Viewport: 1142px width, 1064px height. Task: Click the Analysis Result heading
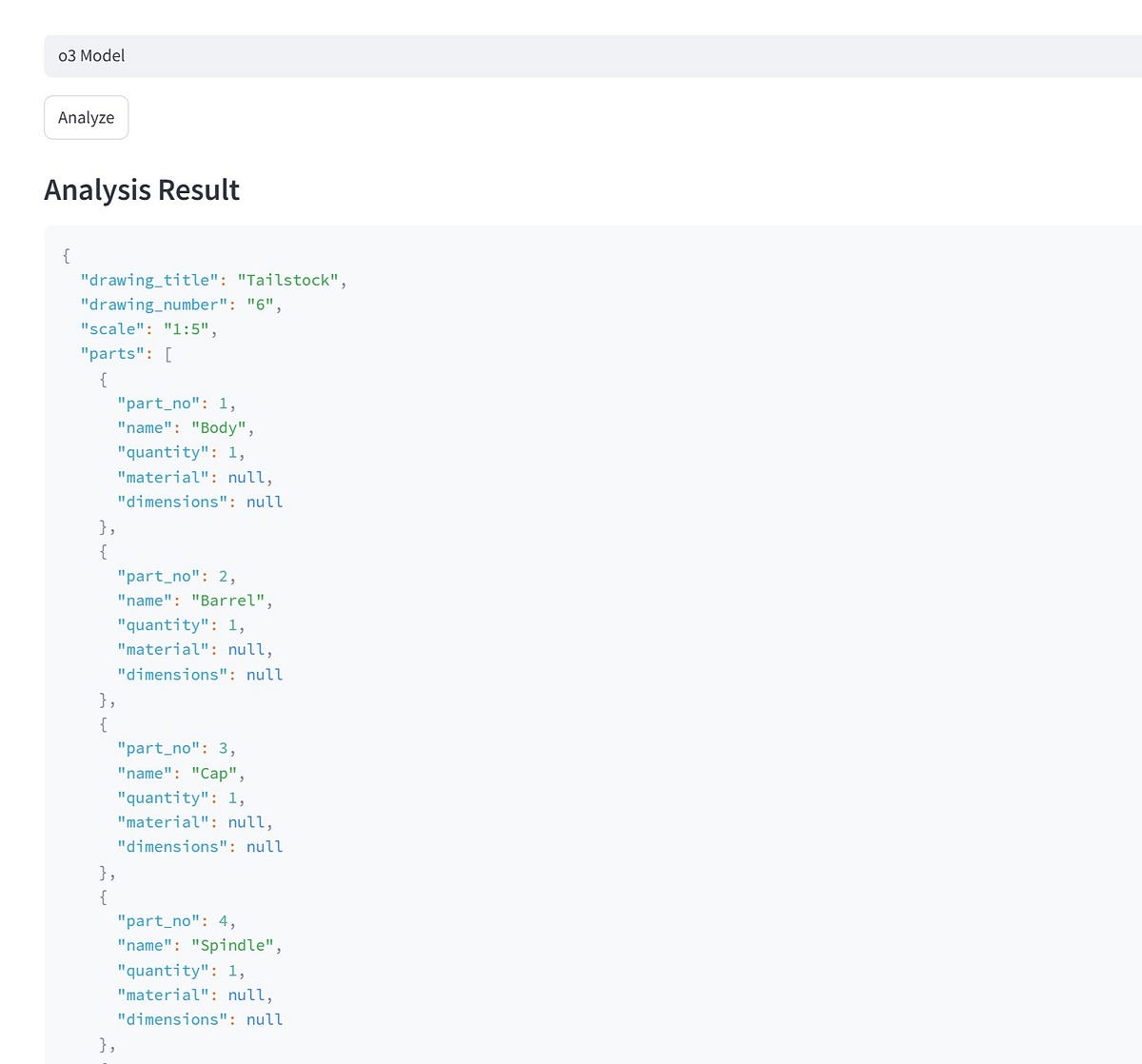[141, 190]
